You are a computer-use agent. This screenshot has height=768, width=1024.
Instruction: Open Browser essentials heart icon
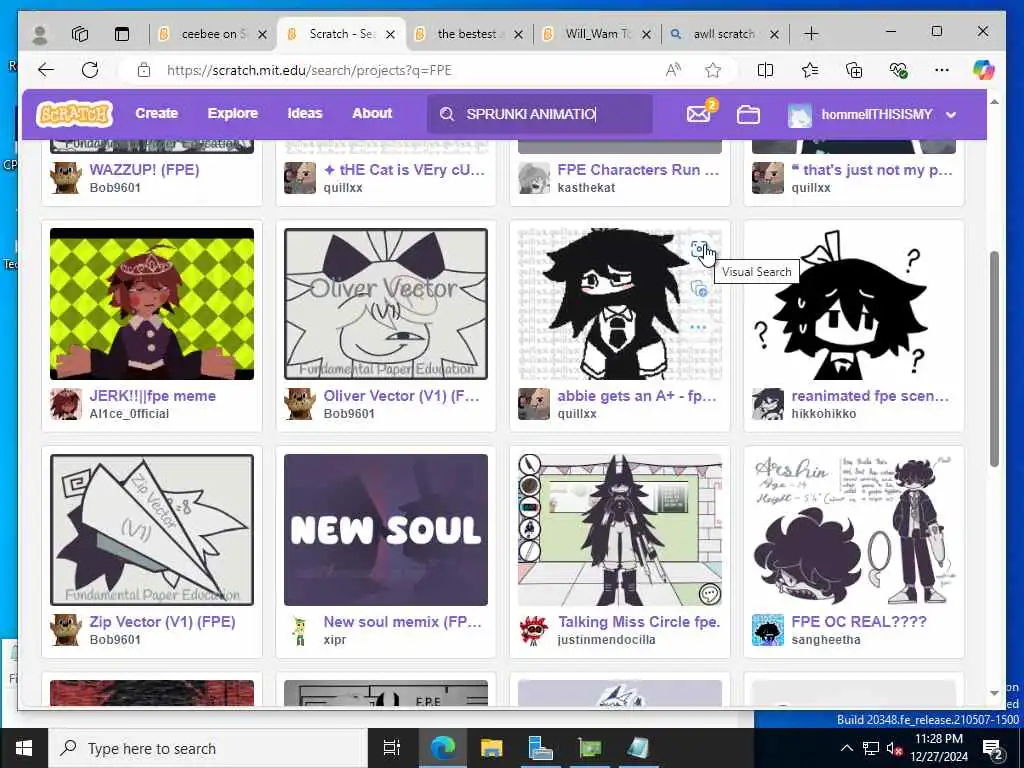pyautogui.click(x=899, y=70)
